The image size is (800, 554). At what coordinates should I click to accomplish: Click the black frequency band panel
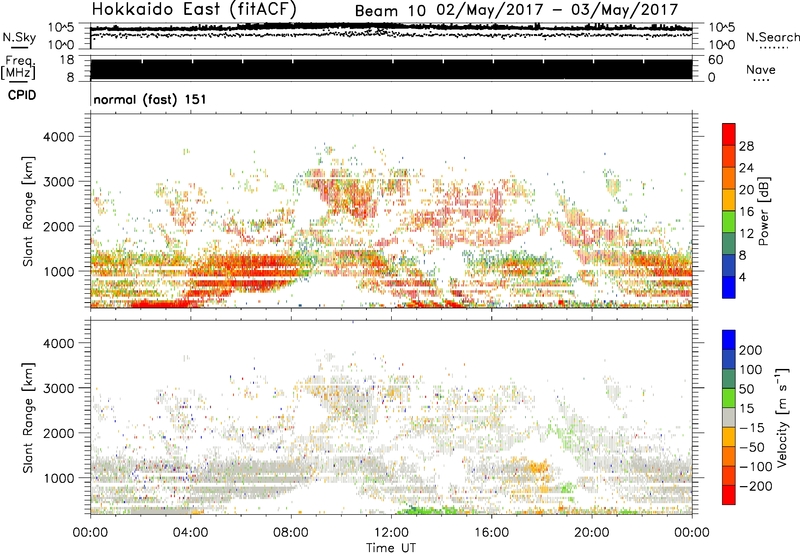[391, 69]
